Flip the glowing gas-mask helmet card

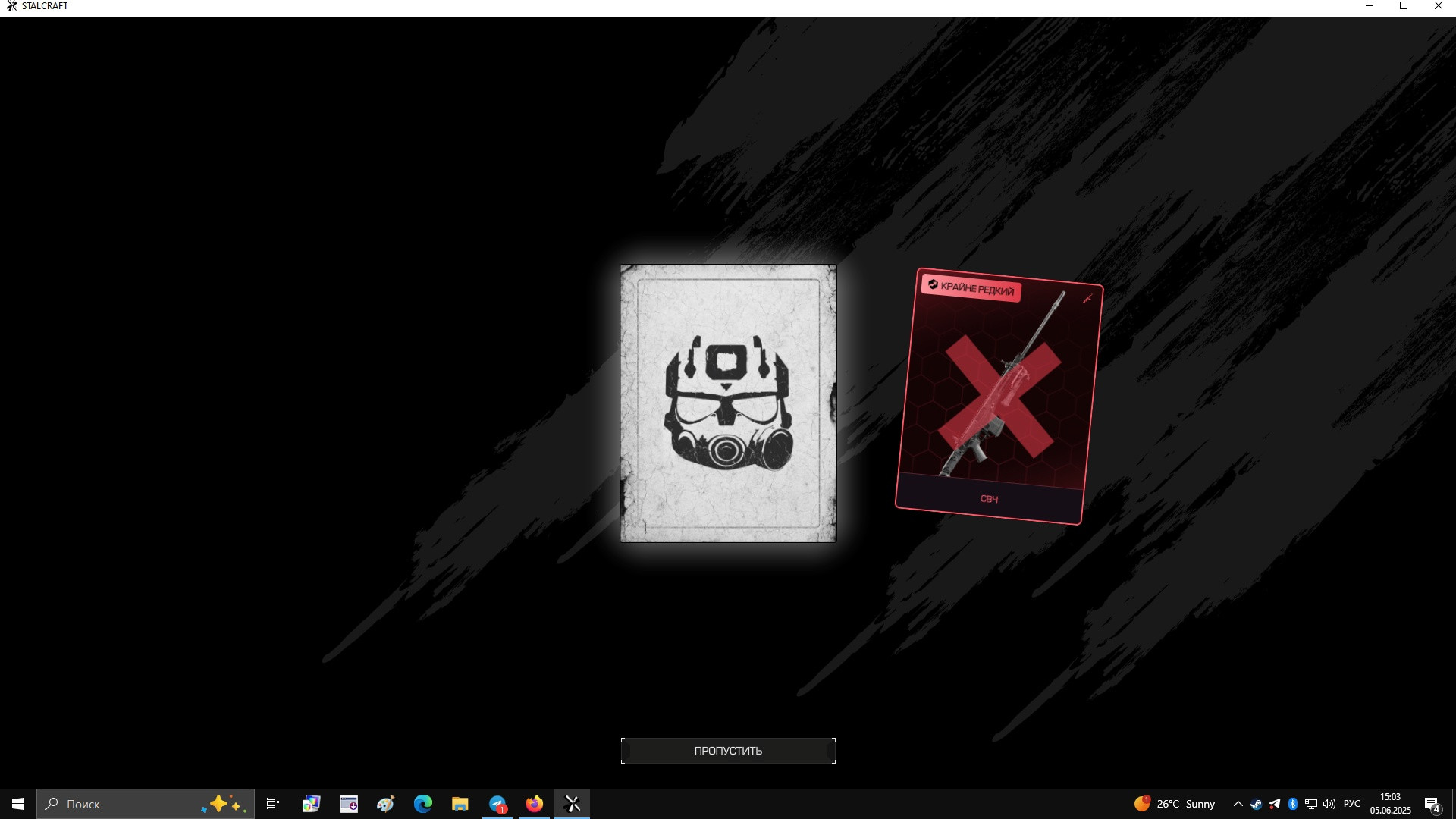tap(728, 403)
